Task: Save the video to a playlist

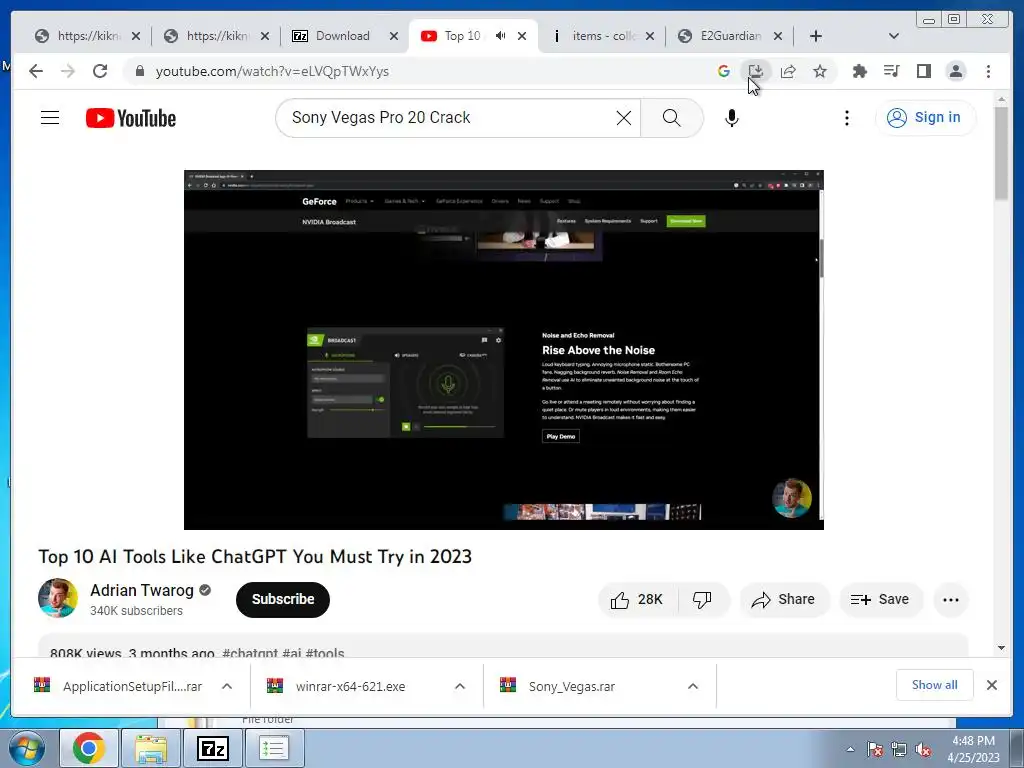Action: (x=880, y=600)
